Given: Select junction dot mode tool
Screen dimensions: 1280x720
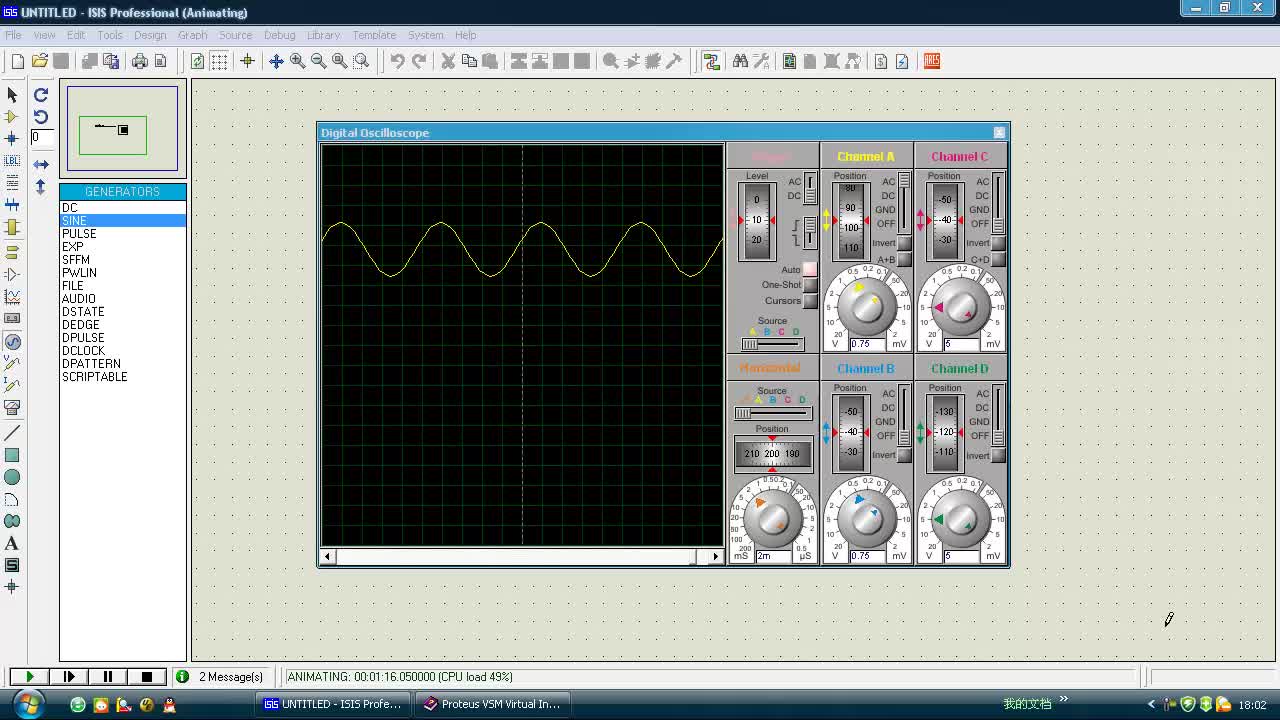Looking at the screenshot, I should [12, 138].
